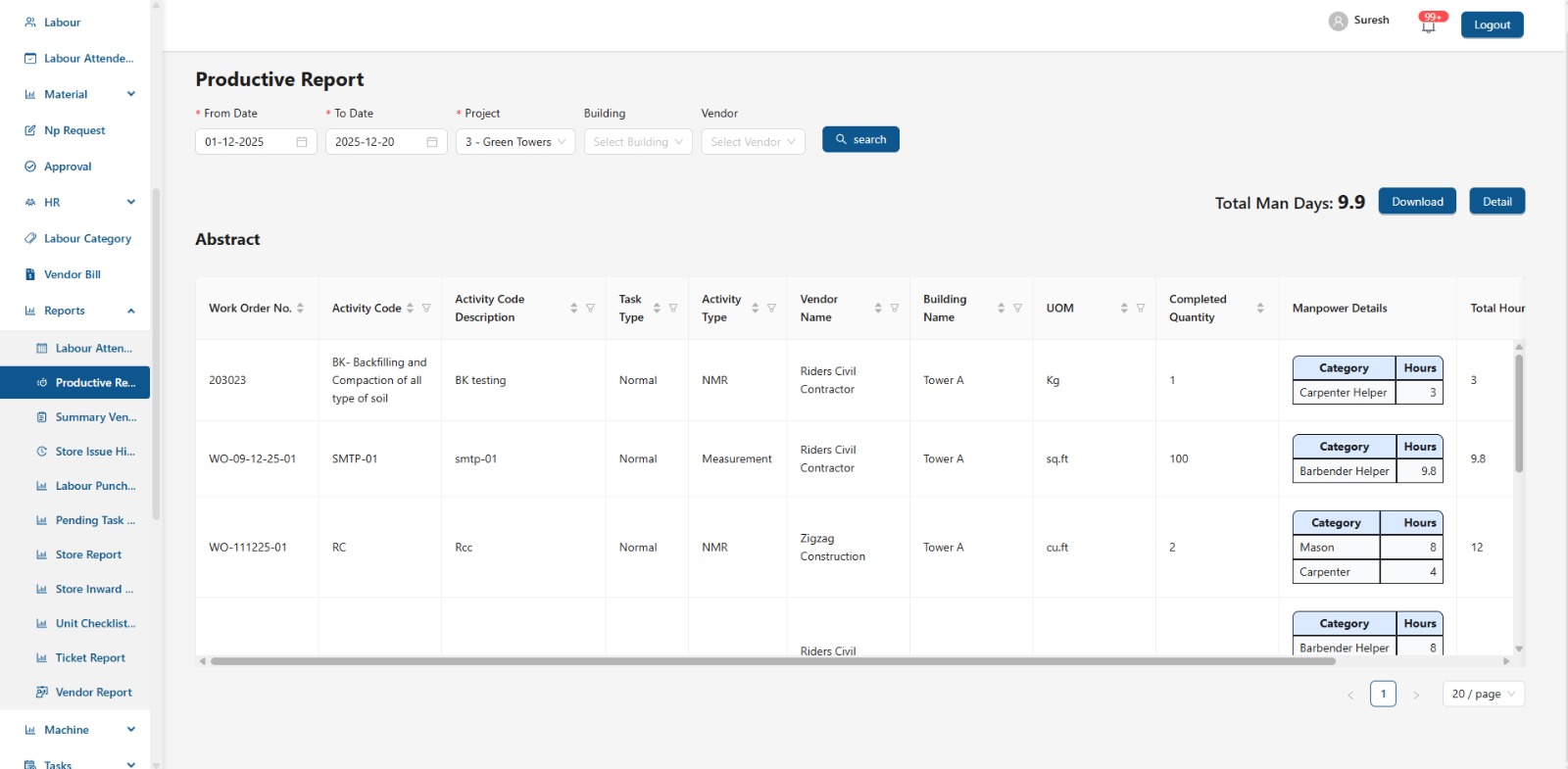
Task: Click the Approval check icon in sidebar
Action: coord(30,167)
